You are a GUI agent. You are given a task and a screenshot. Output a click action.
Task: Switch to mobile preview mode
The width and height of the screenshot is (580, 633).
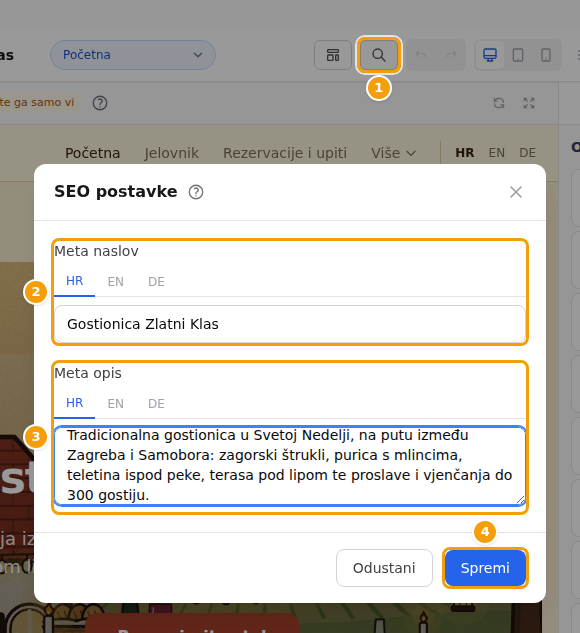pyautogui.click(x=546, y=55)
